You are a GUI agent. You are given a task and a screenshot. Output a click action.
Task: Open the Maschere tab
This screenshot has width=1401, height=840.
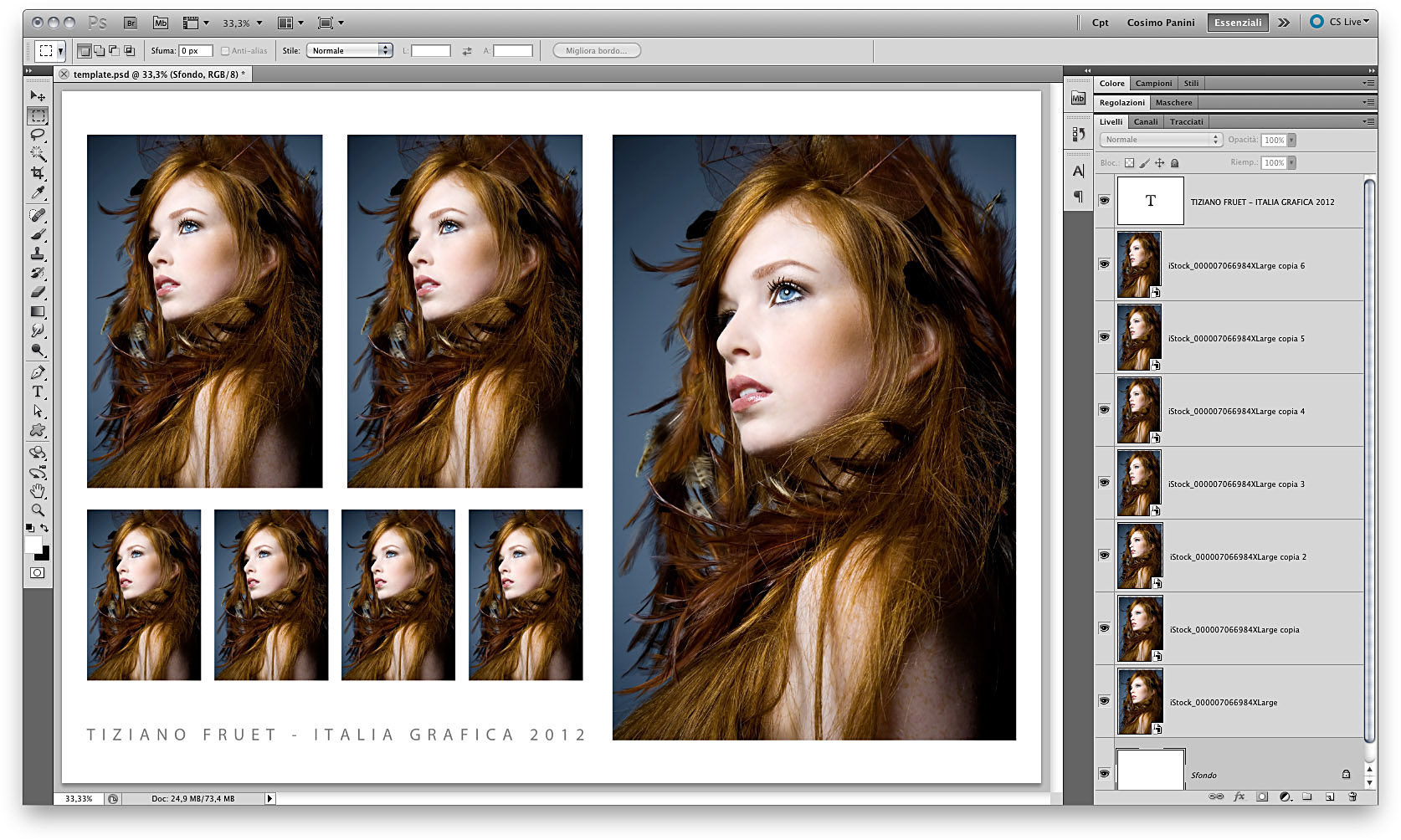click(x=1173, y=103)
